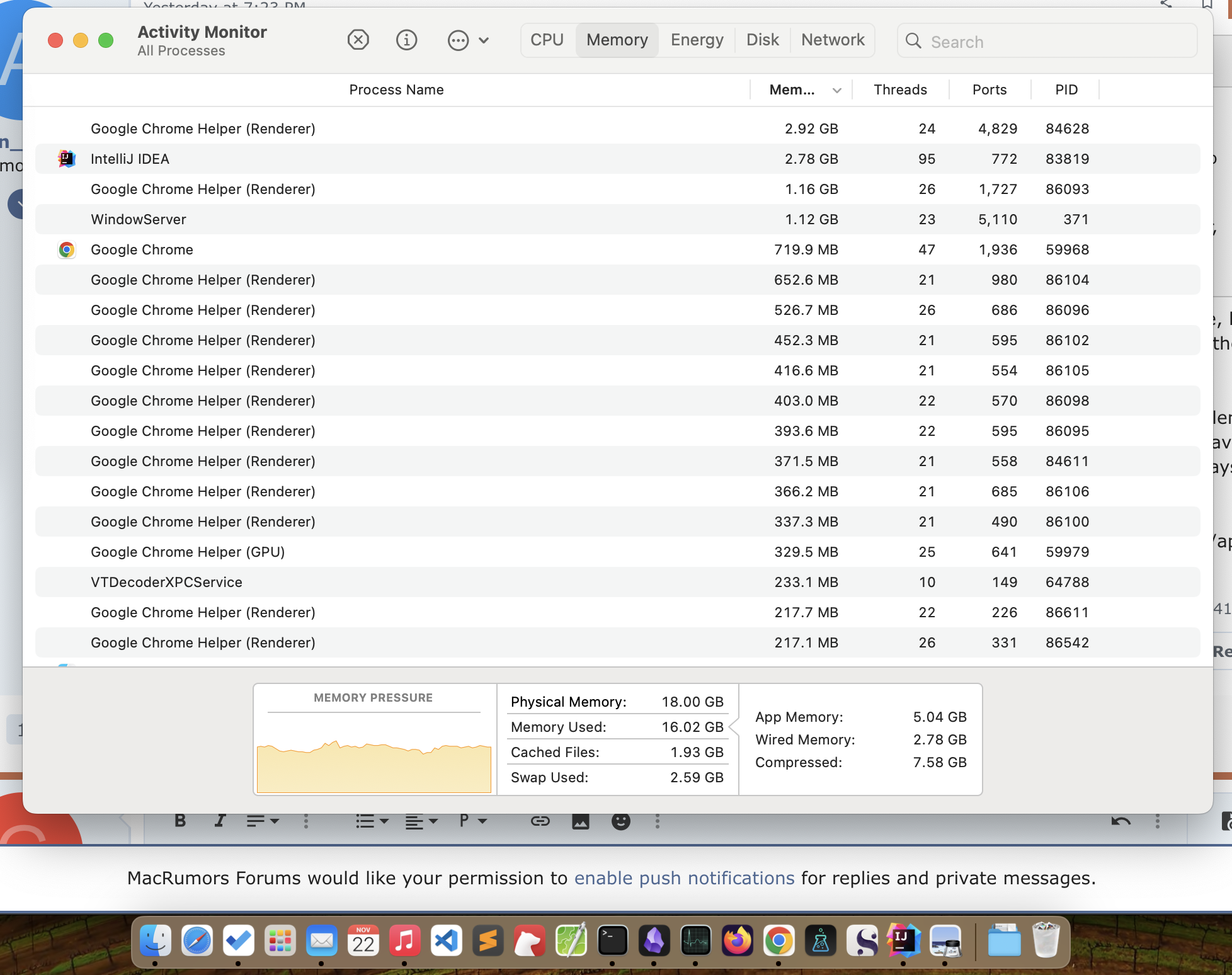Select the IntelliJ IDEA process row

[130, 159]
